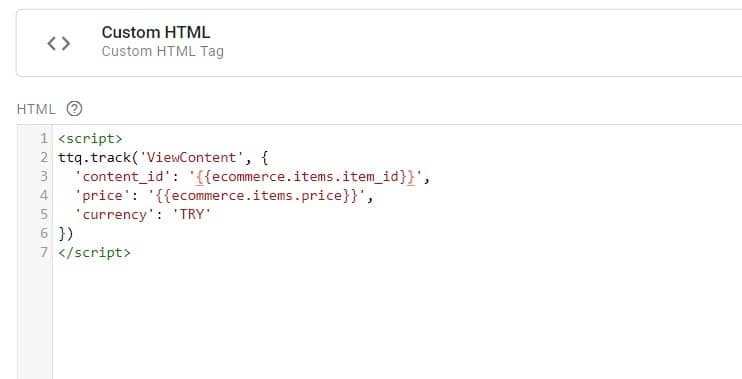This screenshot has width=742, height=379.
Task: Place cursor on ttq.track 'ViewContent' line
Action: click(163, 158)
